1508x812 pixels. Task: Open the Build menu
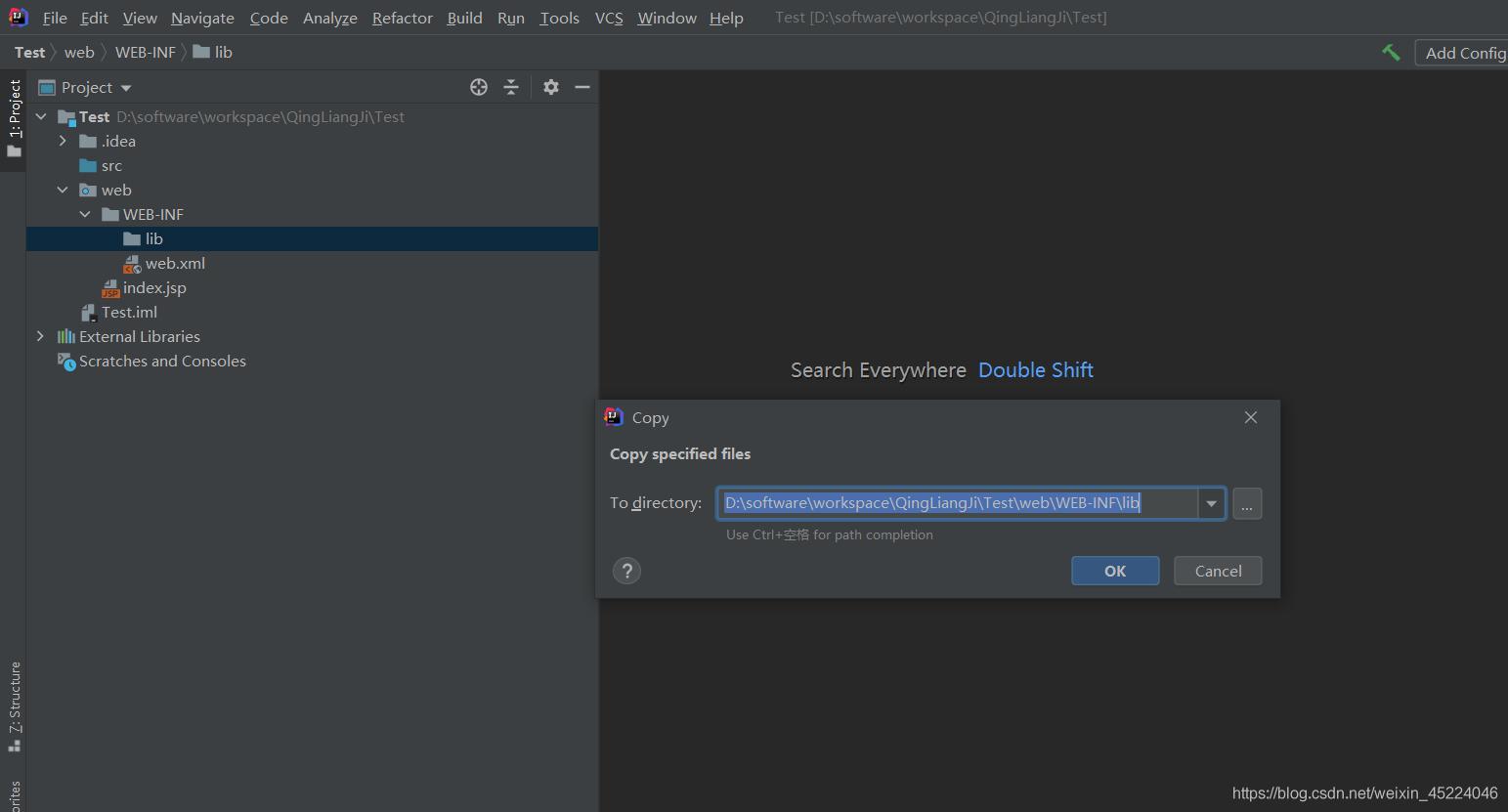pos(464,18)
